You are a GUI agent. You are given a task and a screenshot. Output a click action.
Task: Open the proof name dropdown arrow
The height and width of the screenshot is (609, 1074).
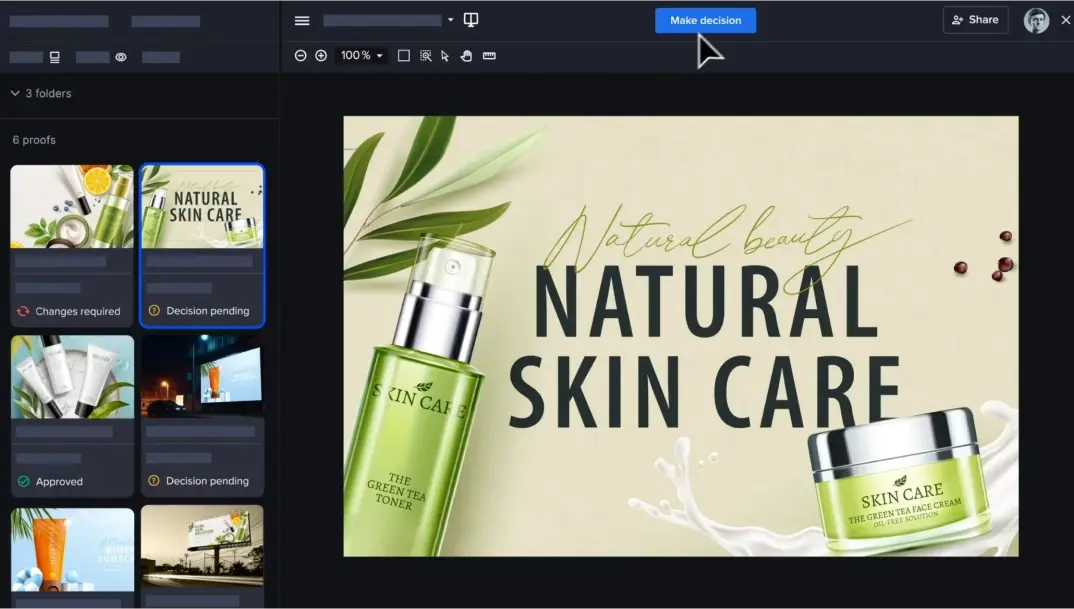tap(451, 20)
